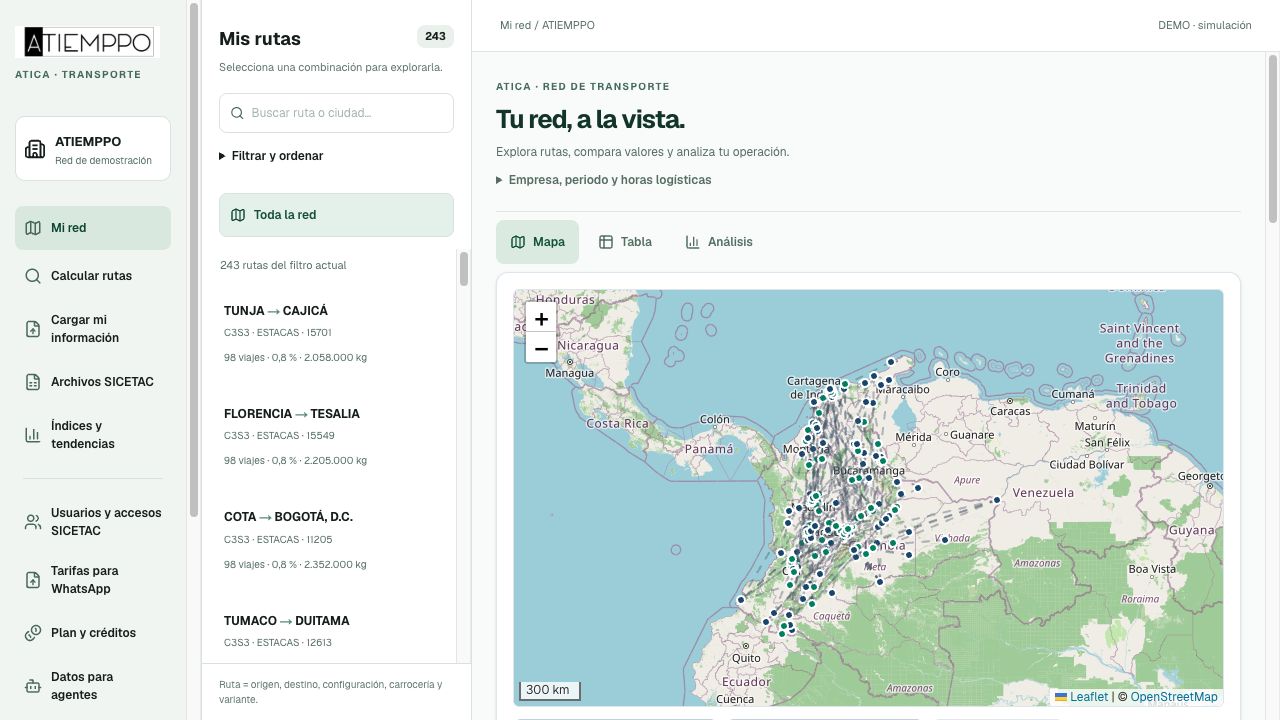This screenshot has width=1280, height=720.
Task: Focus the Buscar ruta o ciudad field
Action: (x=336, y=113)
